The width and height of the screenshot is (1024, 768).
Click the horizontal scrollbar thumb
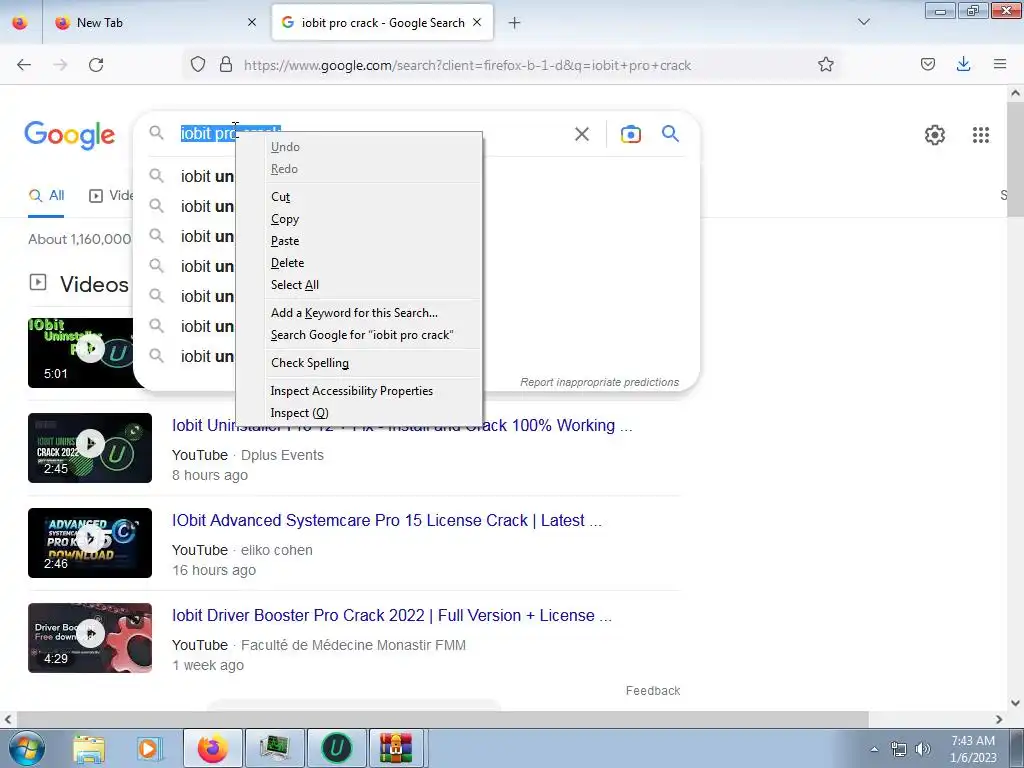[443, 720]
